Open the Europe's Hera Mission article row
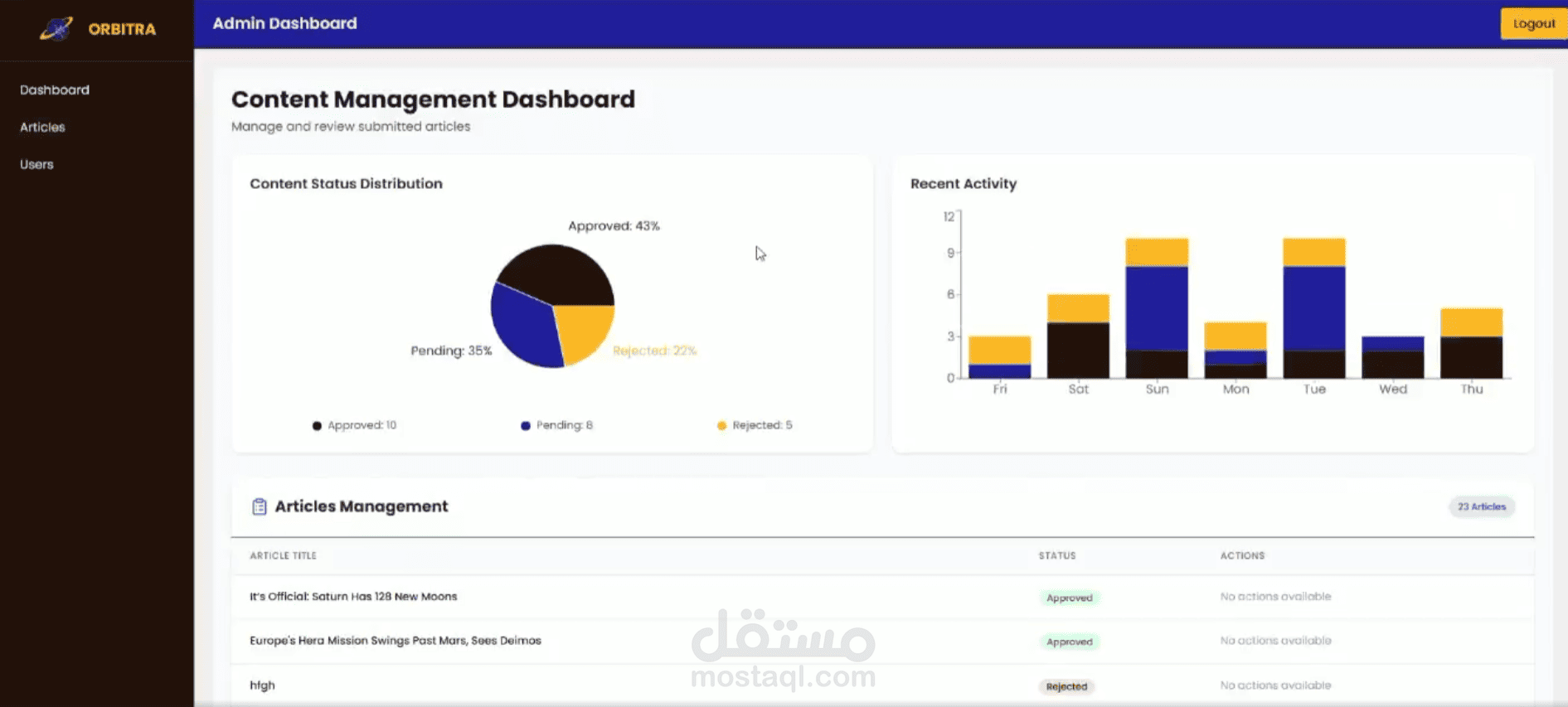 [882, 641]
